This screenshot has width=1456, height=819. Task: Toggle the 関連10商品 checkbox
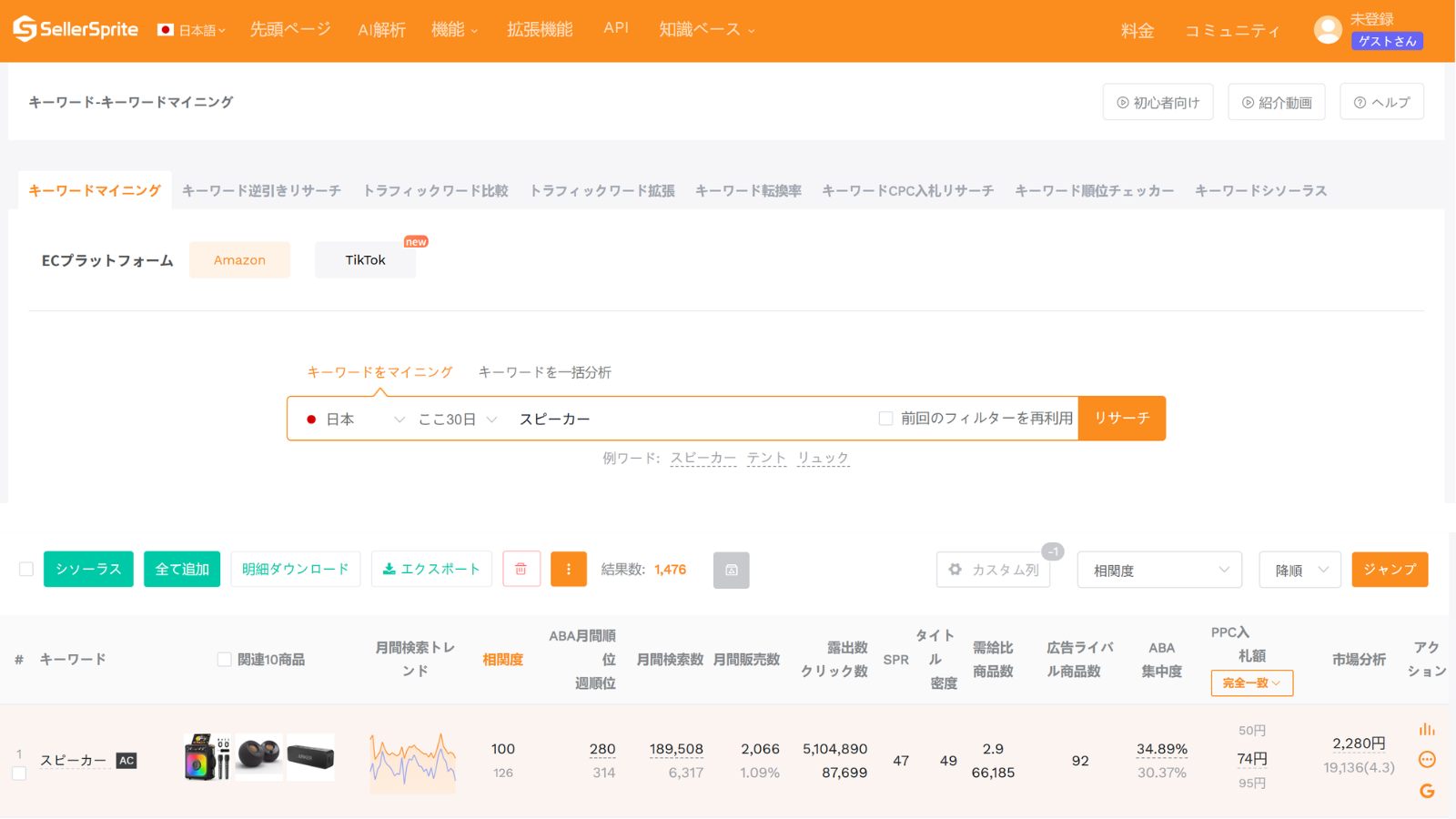click(224, 660)
